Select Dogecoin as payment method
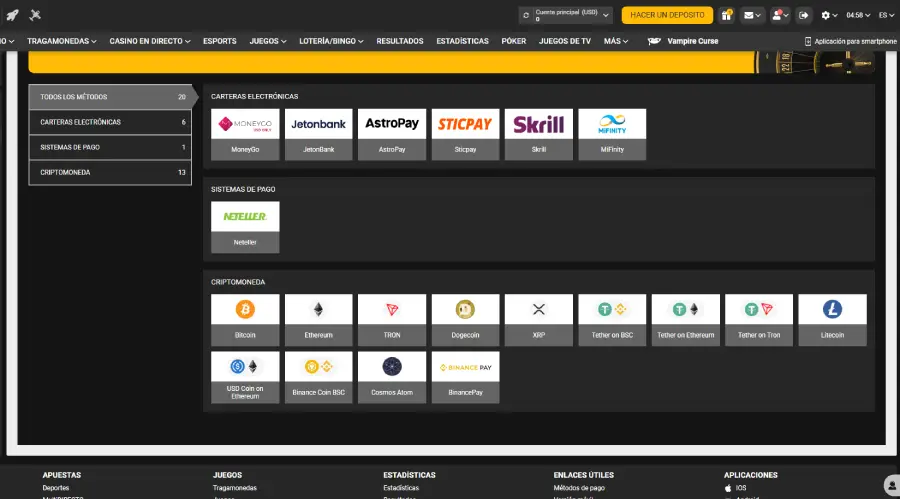 click(x=465, y=318)
